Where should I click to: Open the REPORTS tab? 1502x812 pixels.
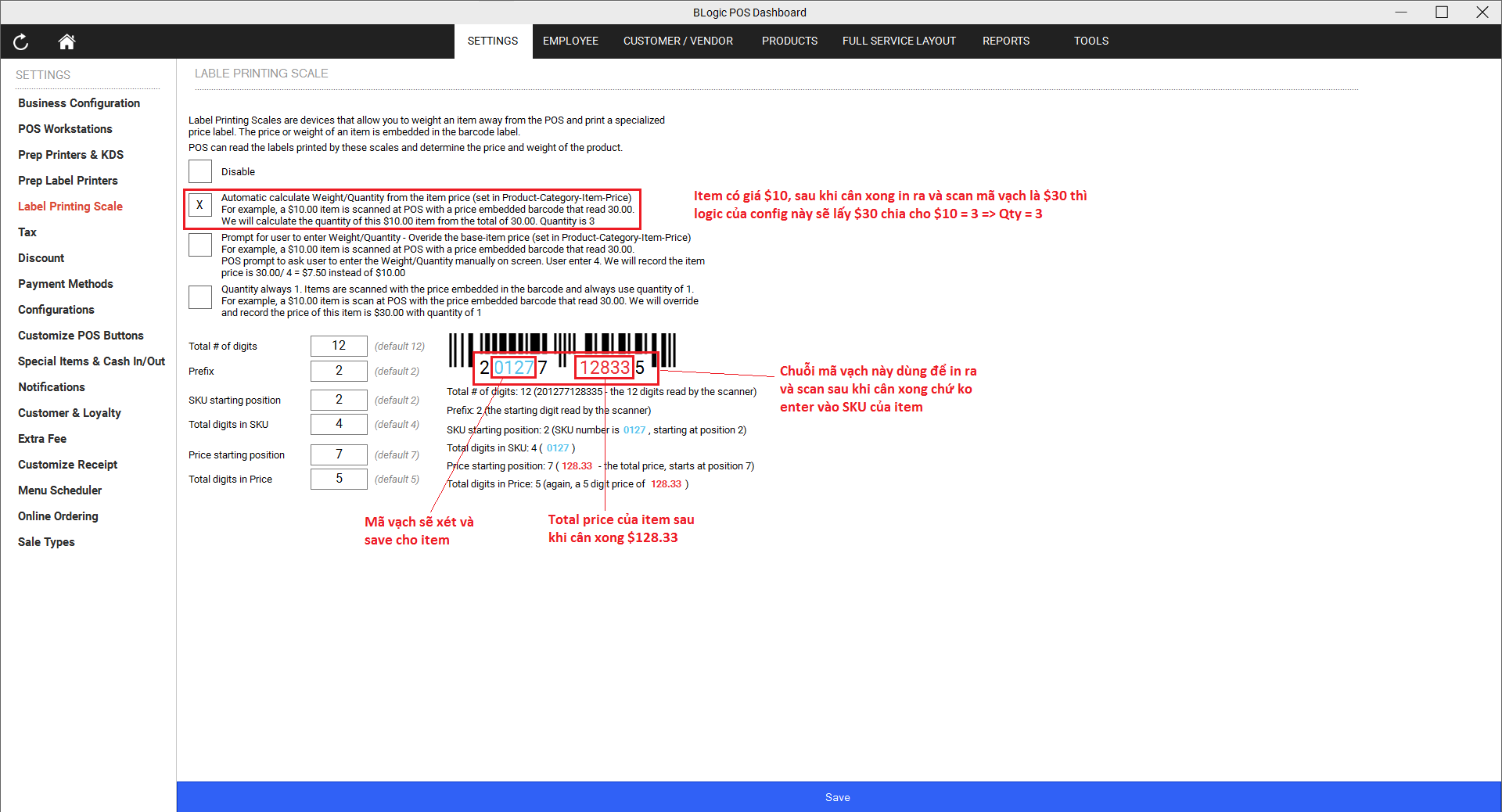[1005, 41]
